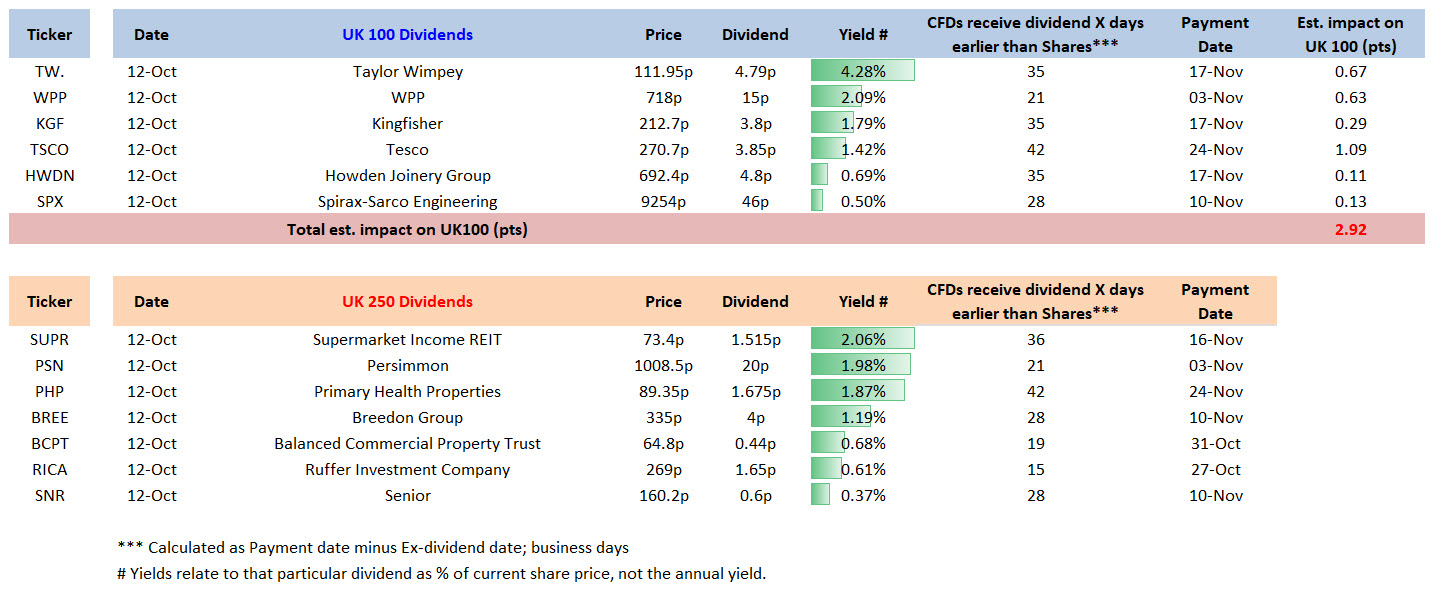Viewport: 1434px width, 594px height.
Task: Select the PSN ticker cell
Action: click(49, 366)
